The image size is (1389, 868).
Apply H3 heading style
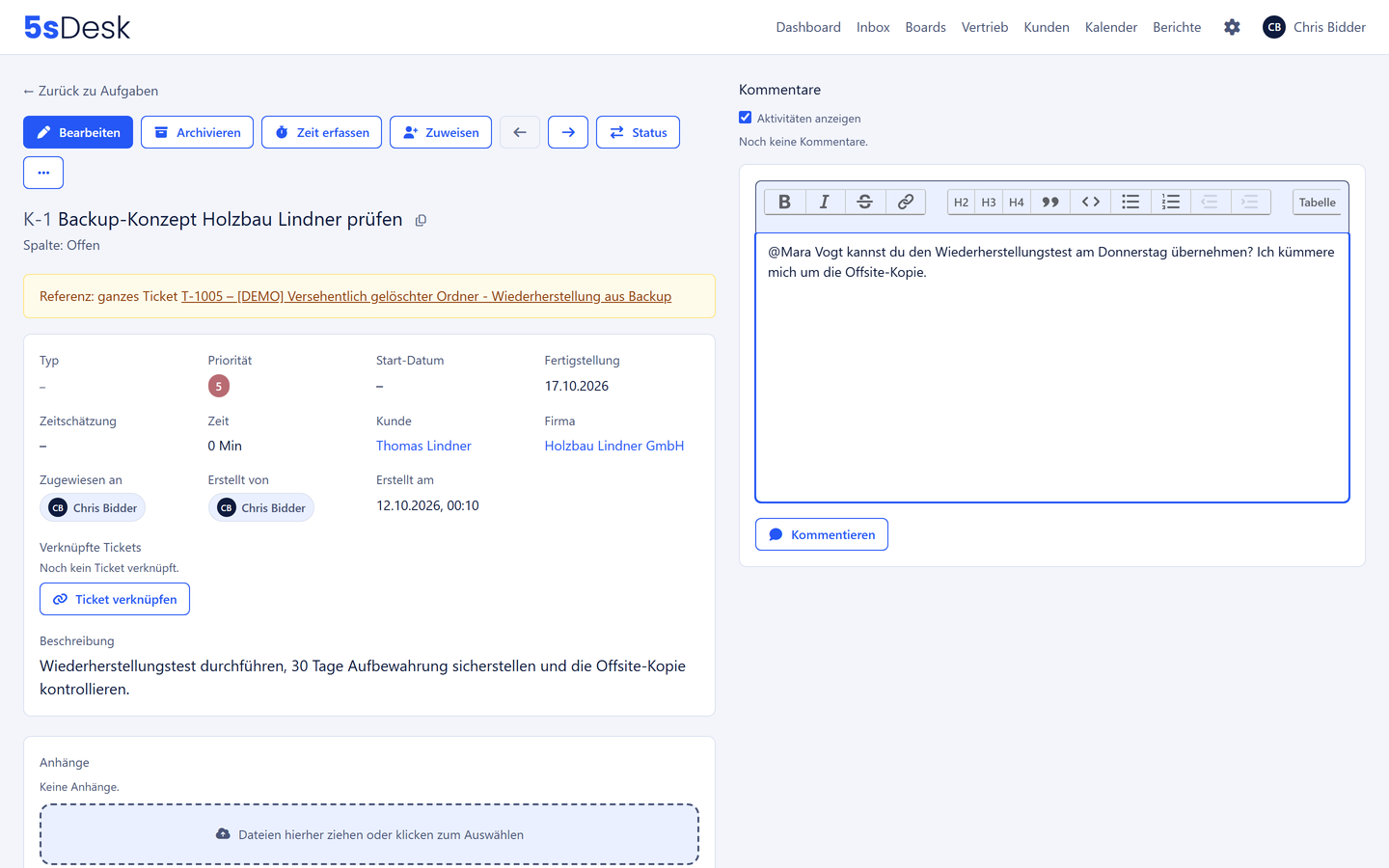(x=989, y=202)
